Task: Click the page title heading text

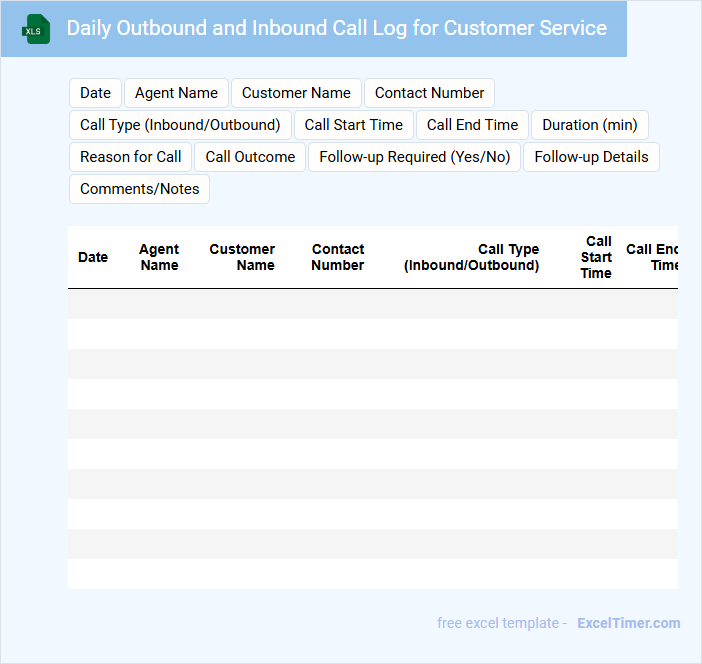Action: [337, 28]
